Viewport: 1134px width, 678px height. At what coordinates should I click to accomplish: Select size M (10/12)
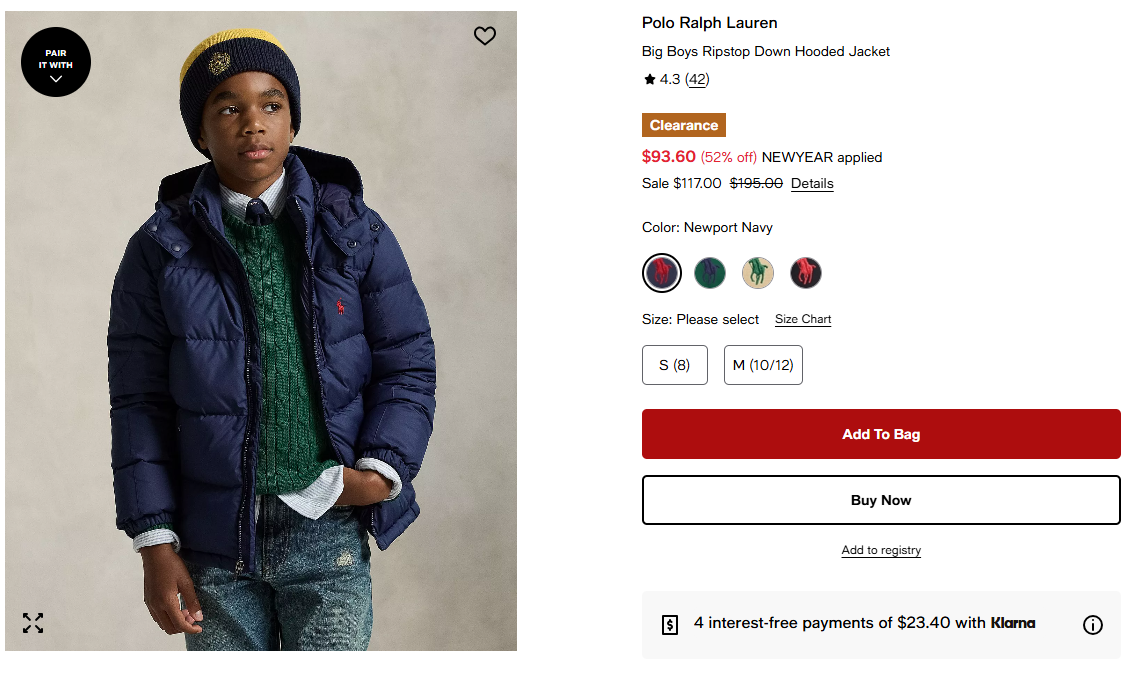point(763,365)
